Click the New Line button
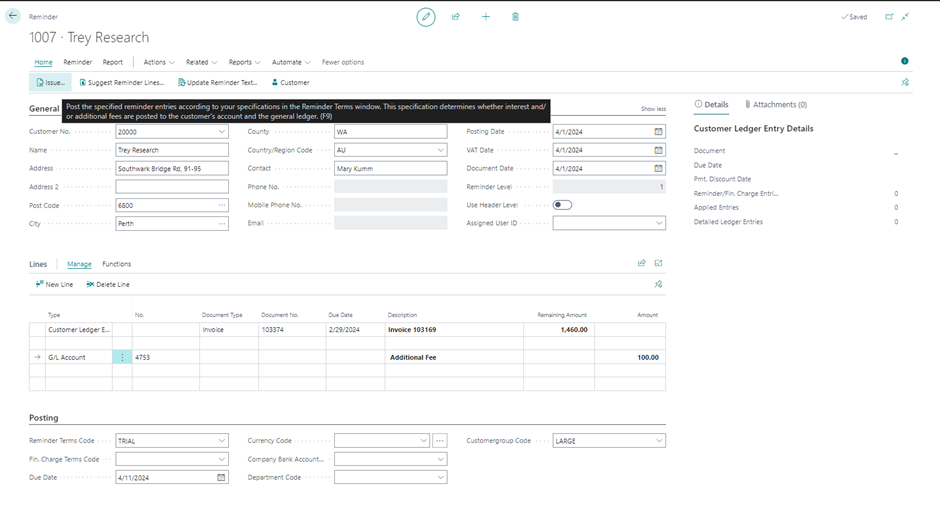This screenshot has width=940, height=511. [54, 284]
